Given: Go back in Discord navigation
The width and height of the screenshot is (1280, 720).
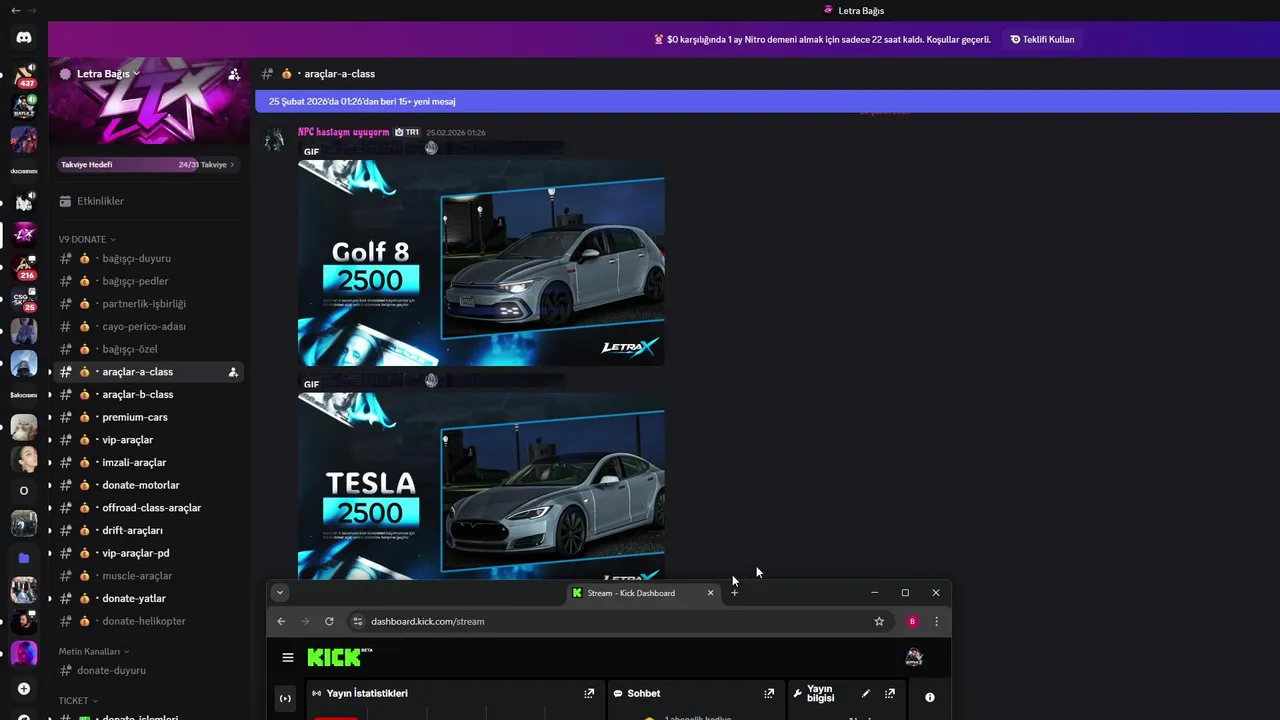Looking at the screenshot, I should 15,10.
